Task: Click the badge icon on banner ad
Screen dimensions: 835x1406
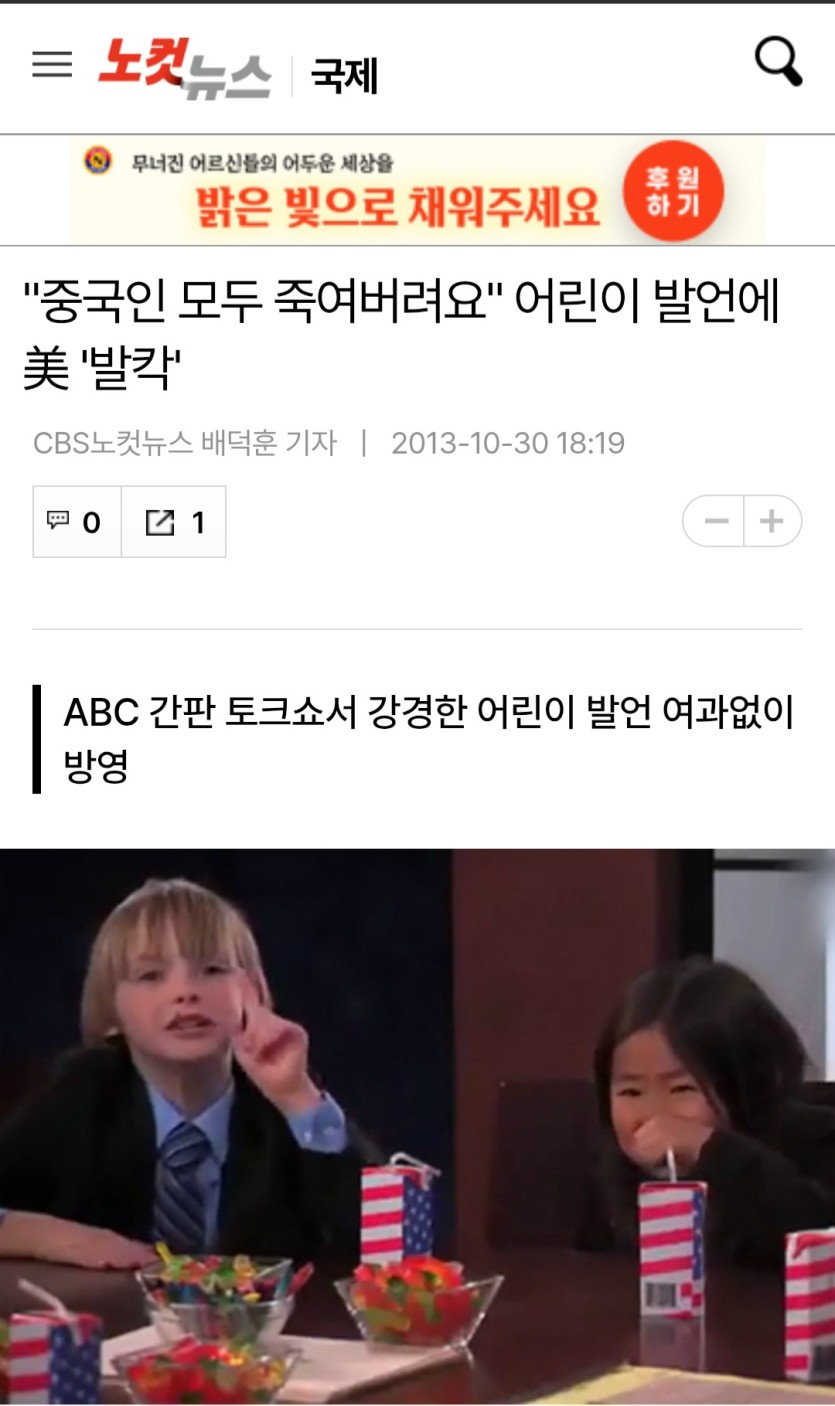Action: tap(97, 160)
